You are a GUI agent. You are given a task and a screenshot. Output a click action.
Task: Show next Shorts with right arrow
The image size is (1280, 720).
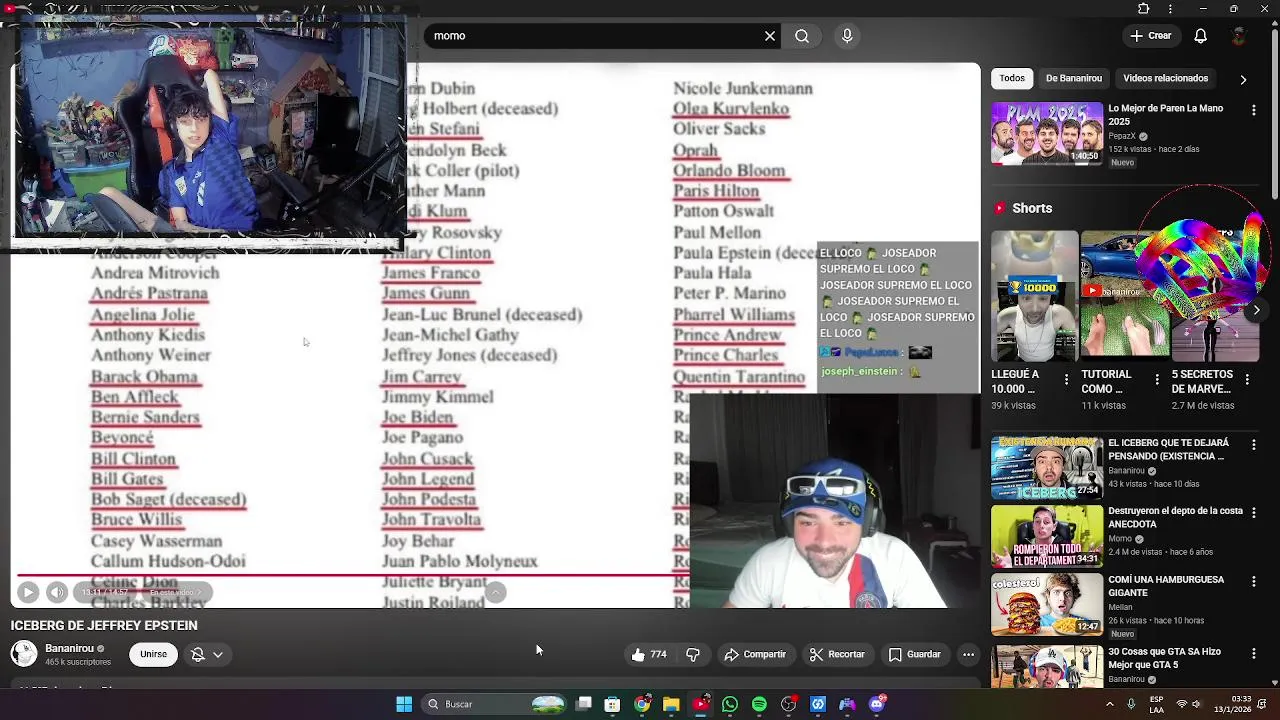[1257, 310]
